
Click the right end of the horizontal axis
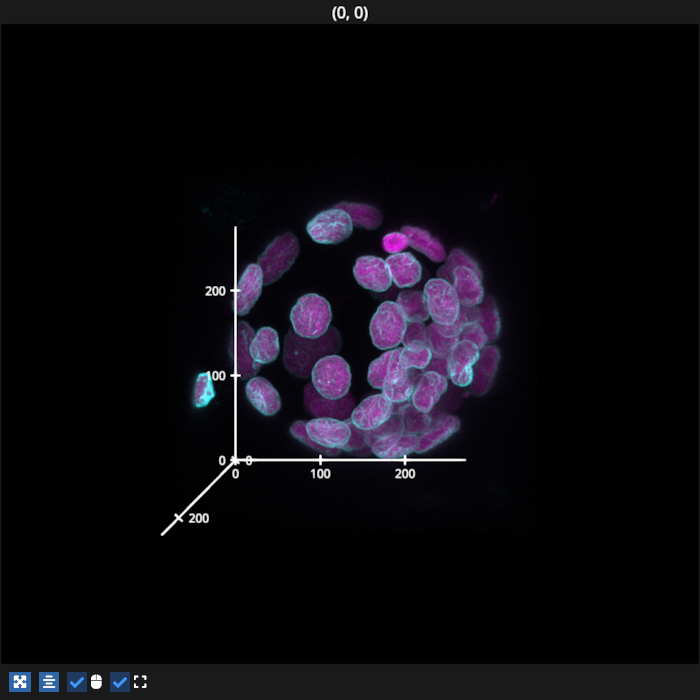[464, 460]
